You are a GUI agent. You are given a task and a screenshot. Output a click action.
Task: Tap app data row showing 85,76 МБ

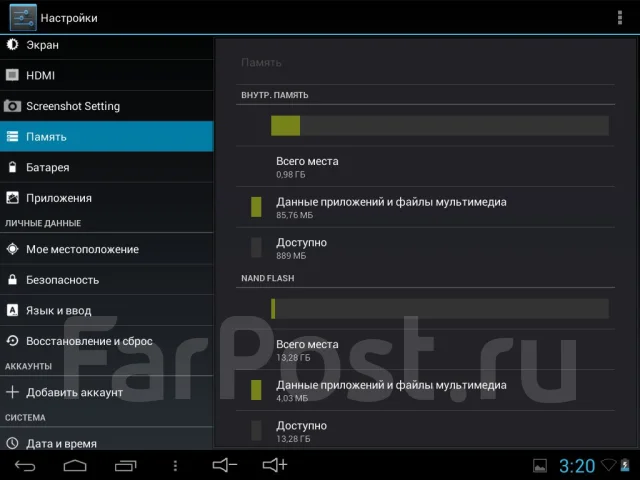pyautogui.click(x=425, y=207)
